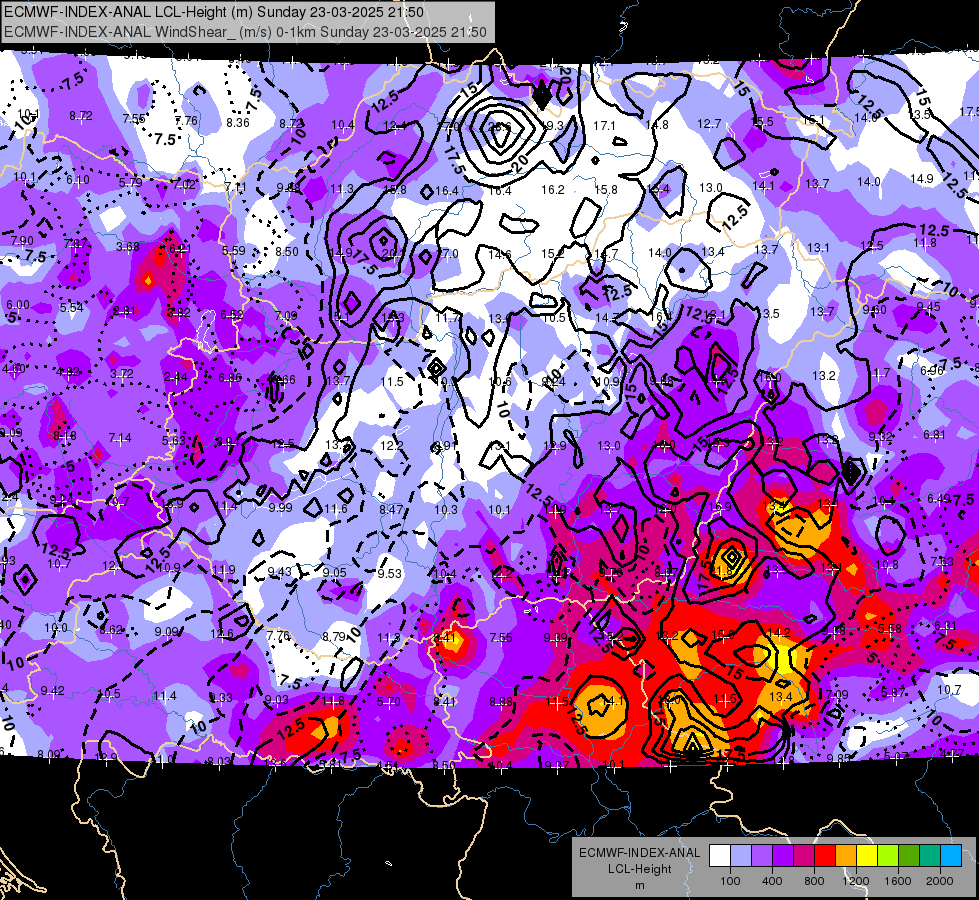979x900 pixels.
Task: Click the grid value '7.90'
Action: (x=22, y=241)
